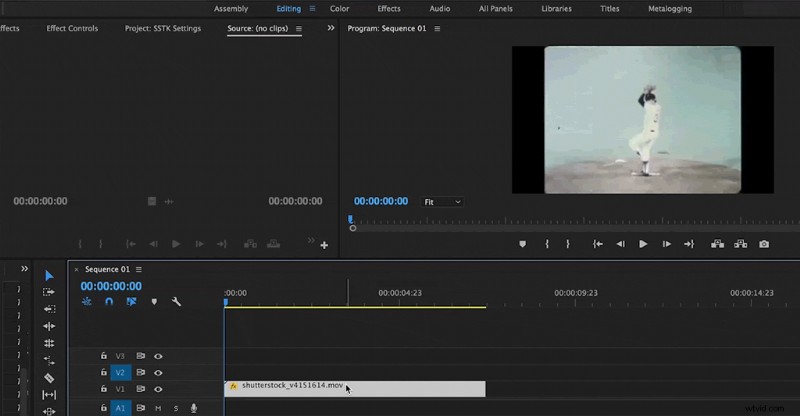Hide track V3 with eye icon
Image resolution: width=800 pixels, height=416 pixels.
(158, 356)
